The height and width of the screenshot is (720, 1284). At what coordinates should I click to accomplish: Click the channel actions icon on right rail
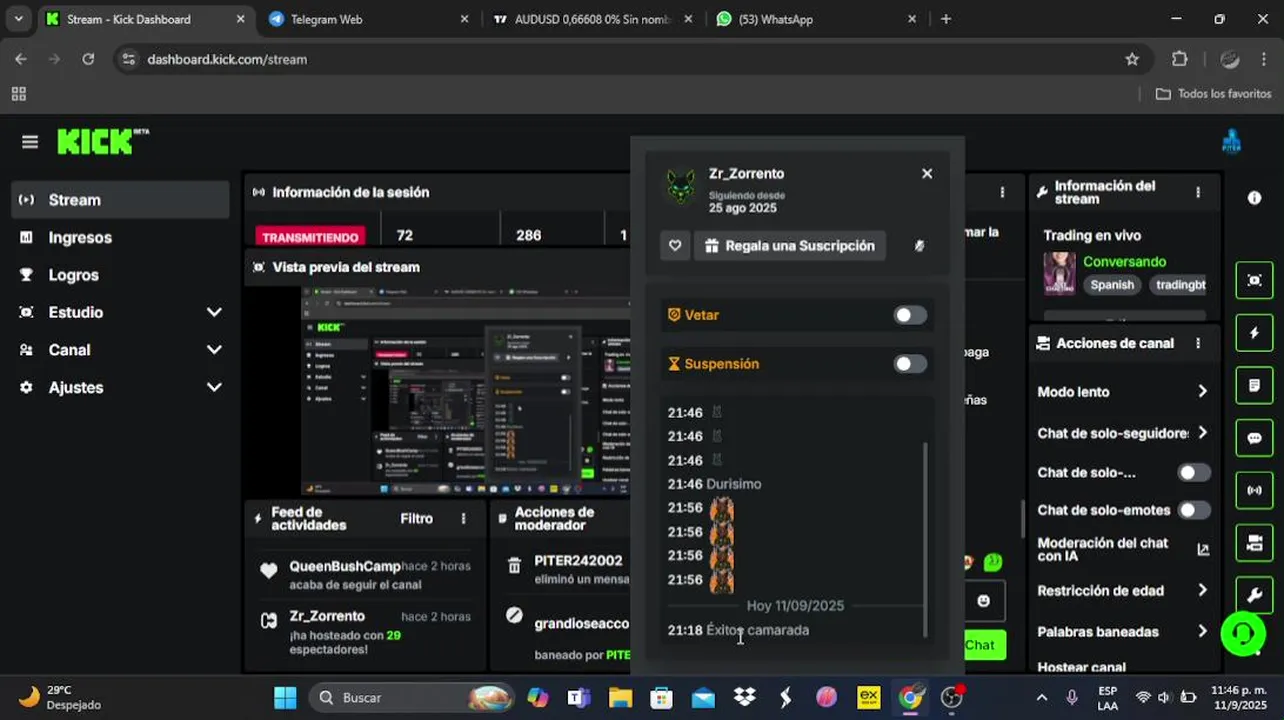1254,543
